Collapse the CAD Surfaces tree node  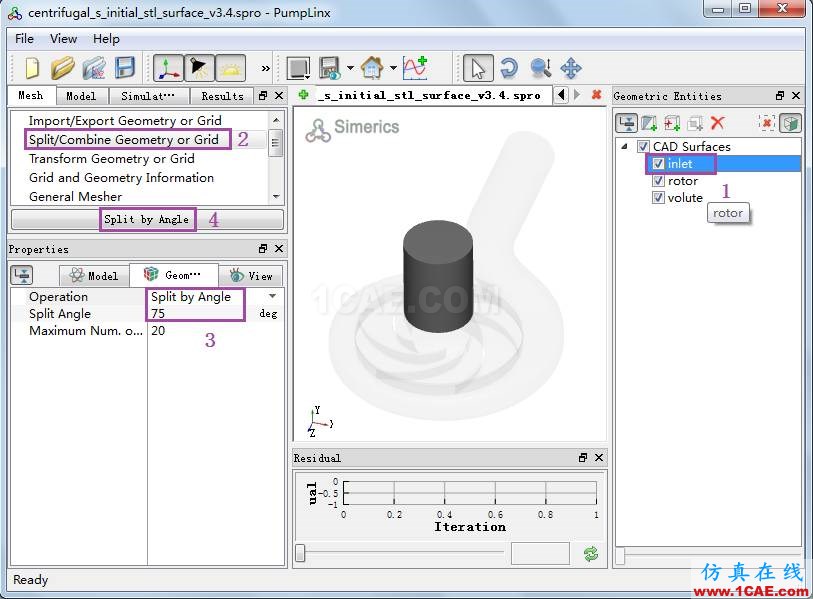click(624, 147)
